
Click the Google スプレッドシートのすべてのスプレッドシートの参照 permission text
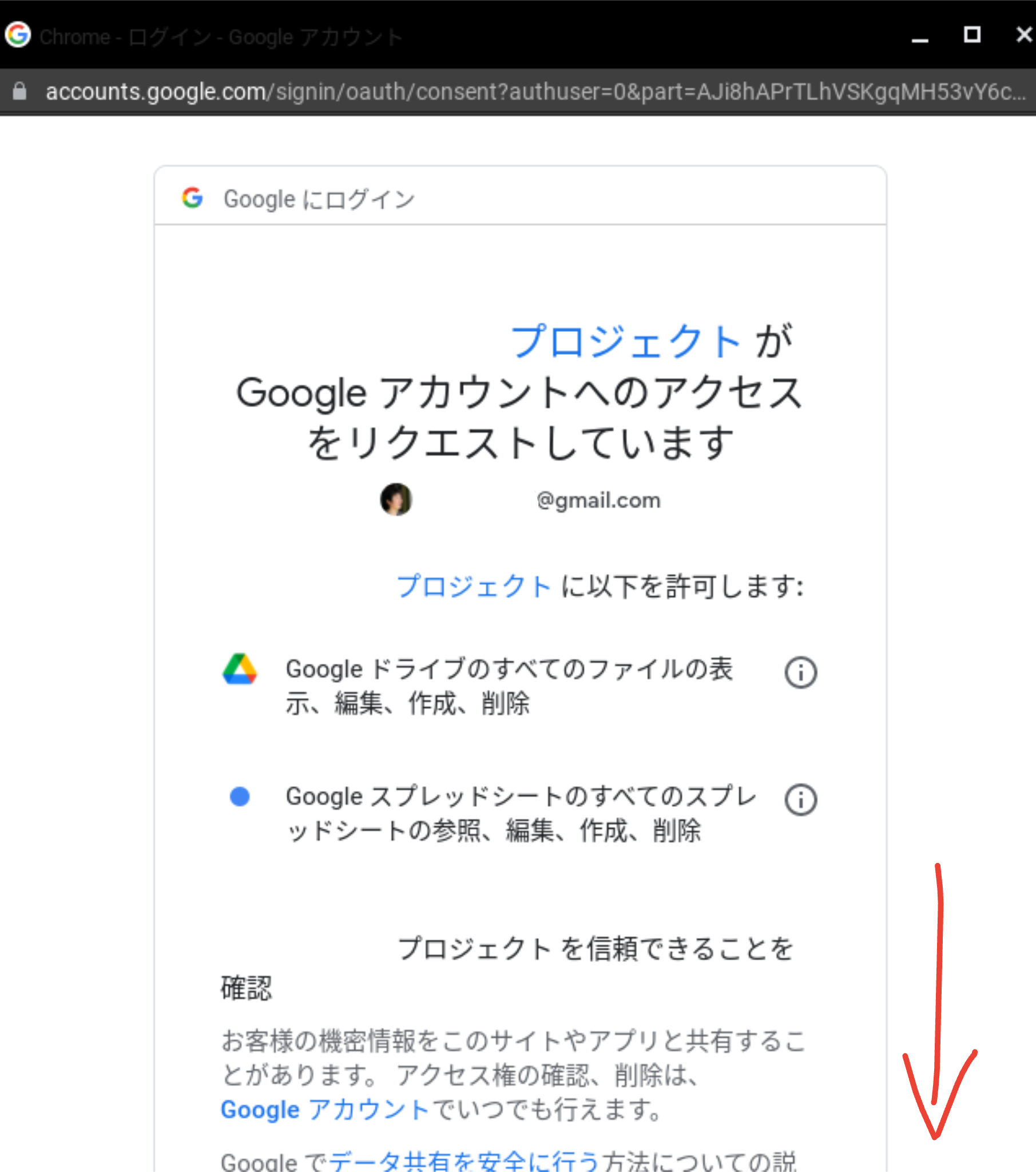(x=521, y=814)
